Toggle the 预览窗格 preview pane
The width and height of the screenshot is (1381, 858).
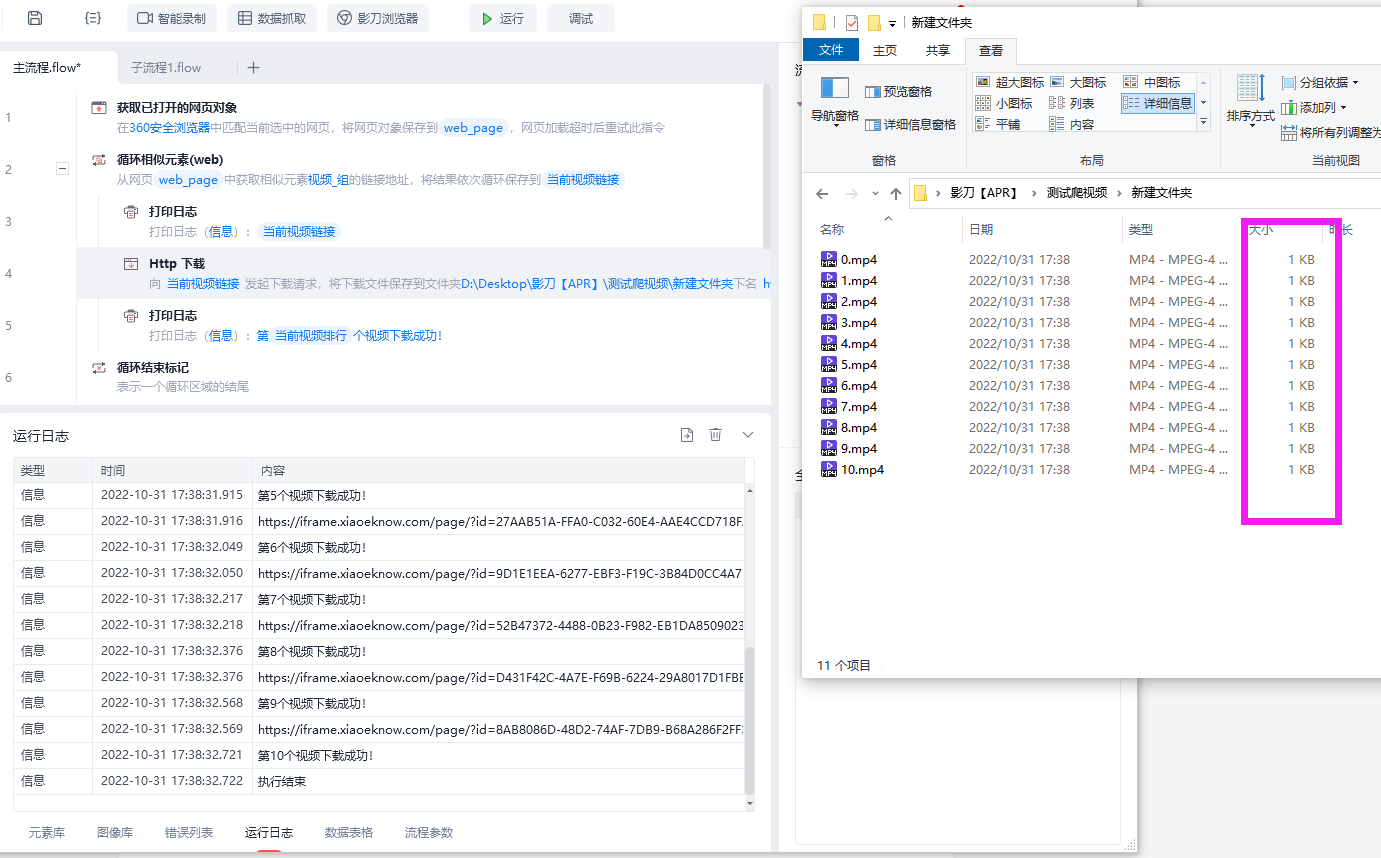tap(898, 91)
